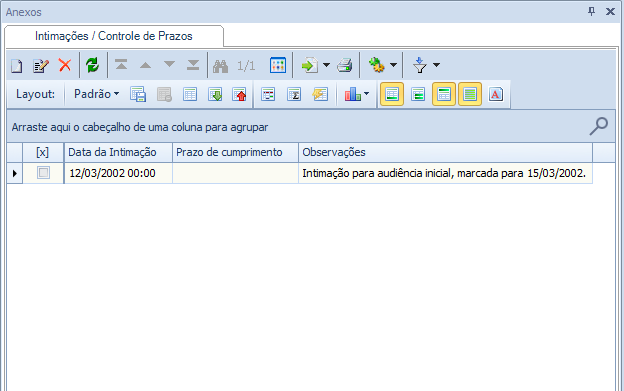
Task: Click the new record blank page icon
Action: click(17, 65)
